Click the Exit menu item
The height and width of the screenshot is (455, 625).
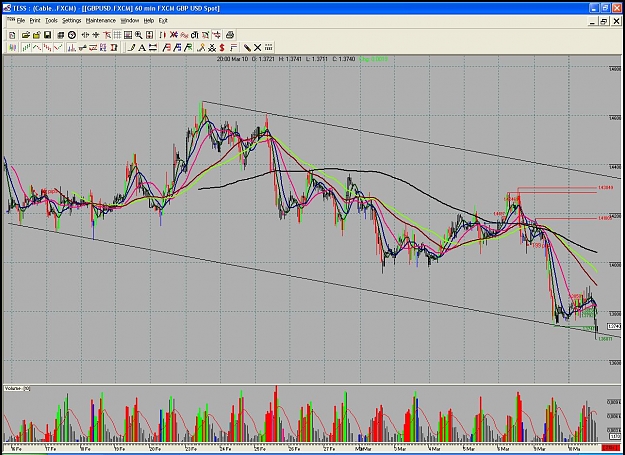coord(163,20)
